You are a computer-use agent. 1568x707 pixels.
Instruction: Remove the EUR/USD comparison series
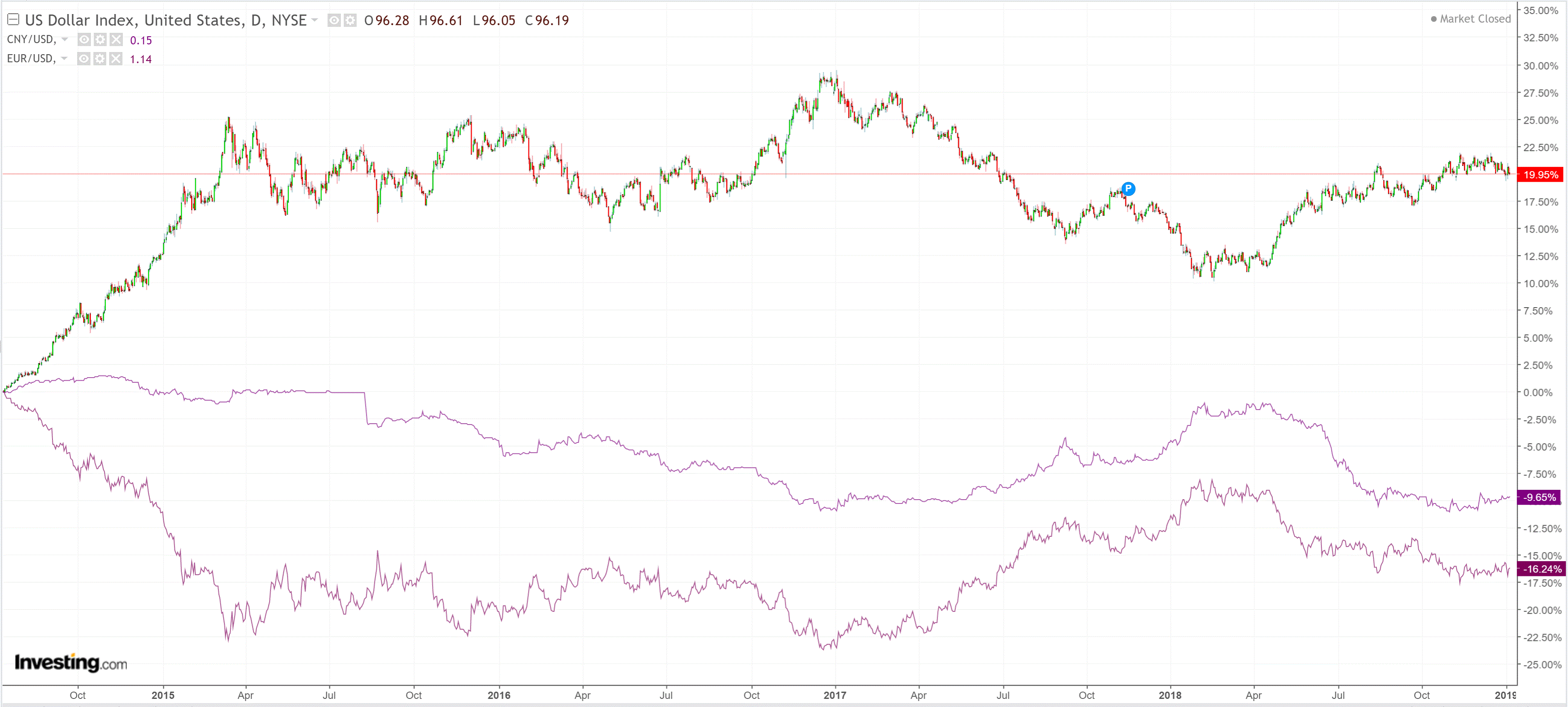[116, 59]
